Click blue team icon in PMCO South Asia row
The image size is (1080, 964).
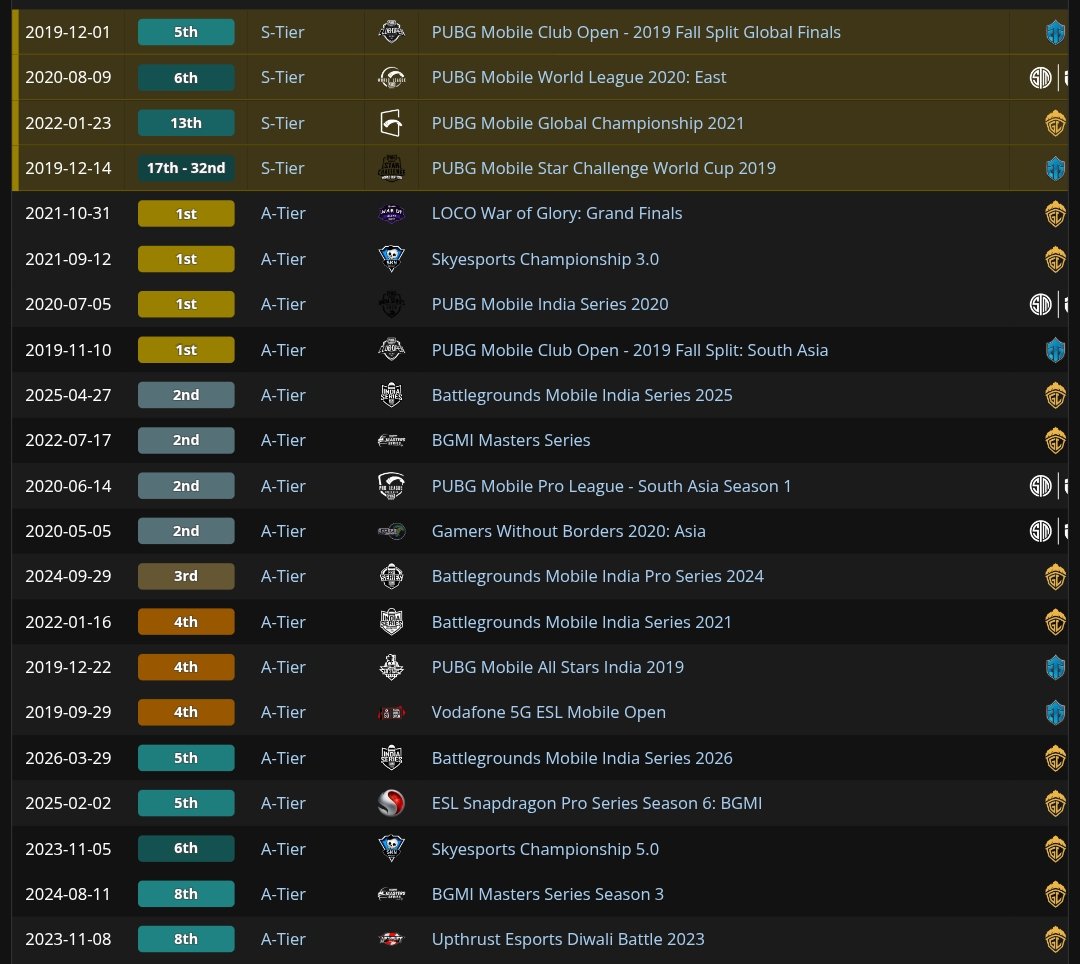pyautogui.click(x=1055, y=350)
